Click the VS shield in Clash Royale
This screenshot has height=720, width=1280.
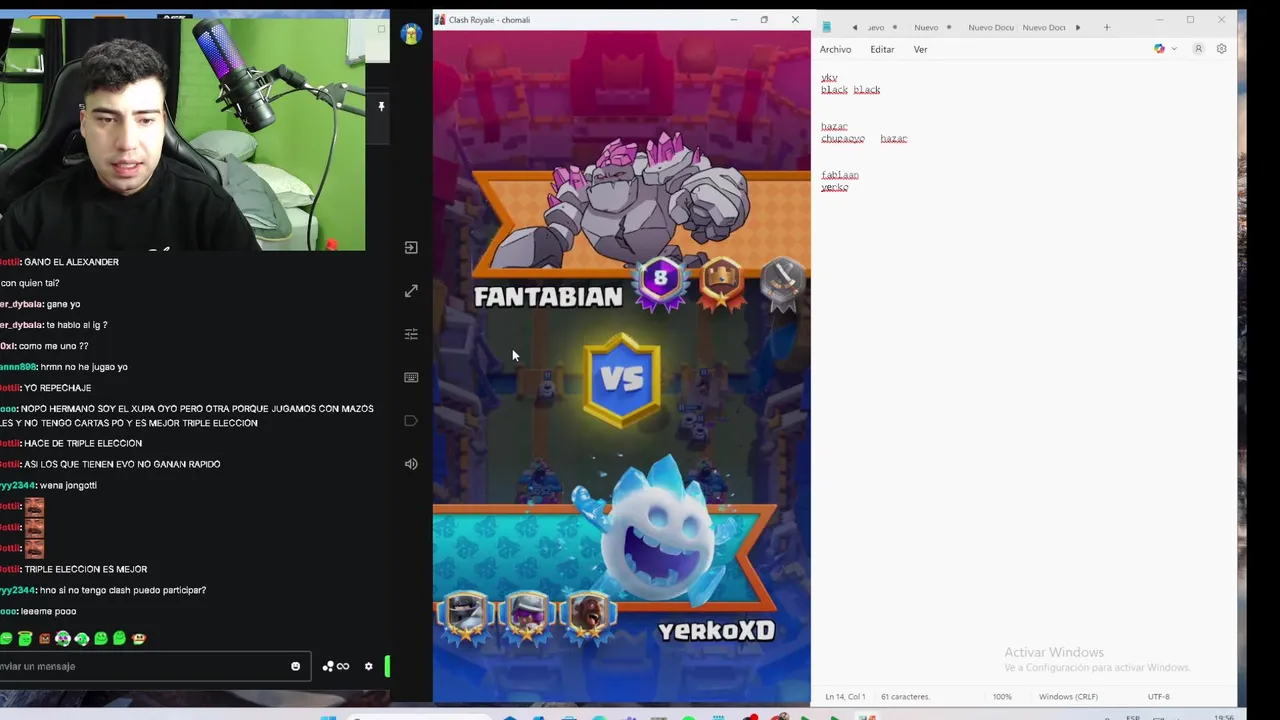[622, 380]
